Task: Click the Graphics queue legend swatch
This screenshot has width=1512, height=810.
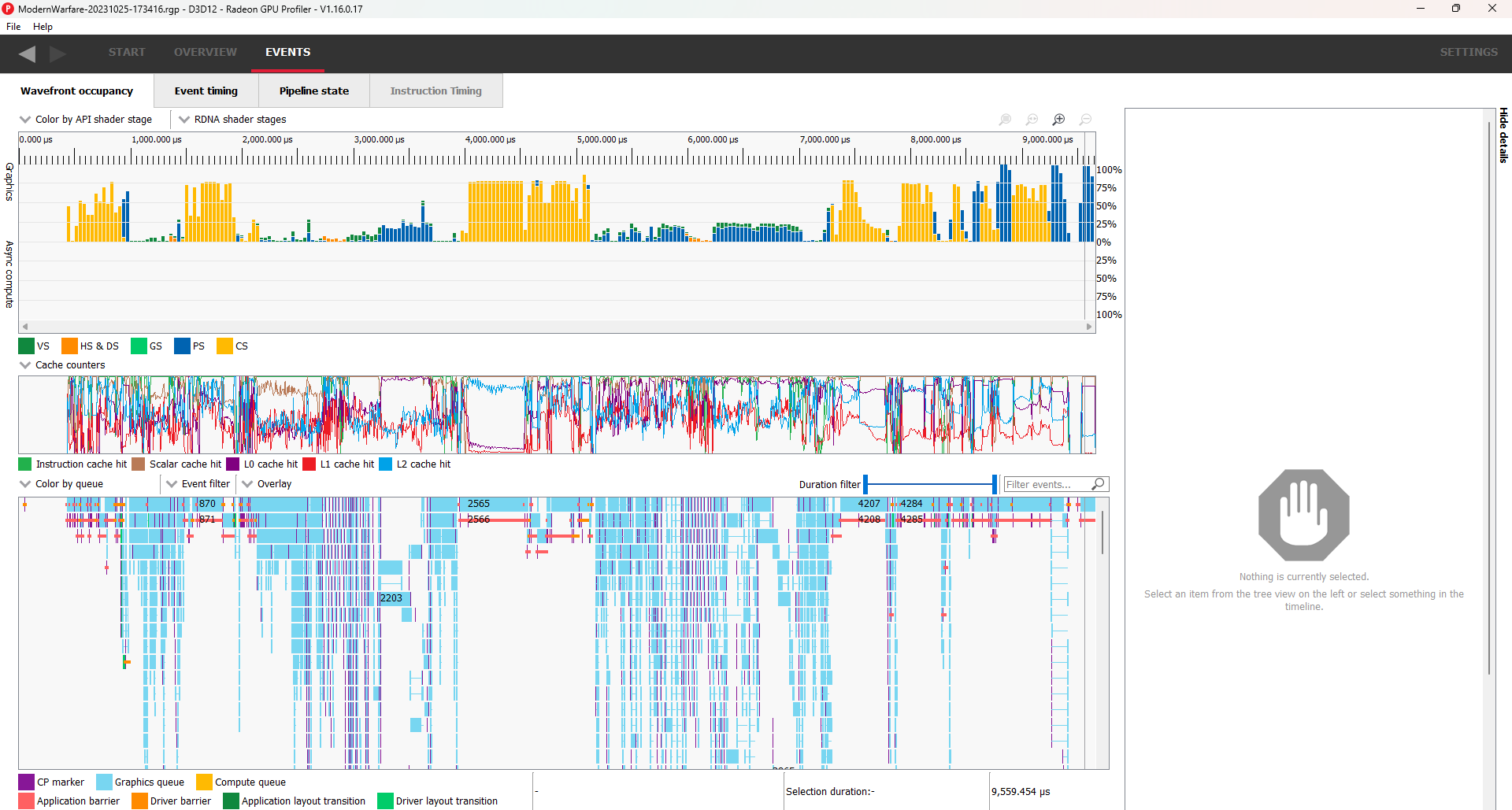Action: pyautogui.click(x=104, y=782)
